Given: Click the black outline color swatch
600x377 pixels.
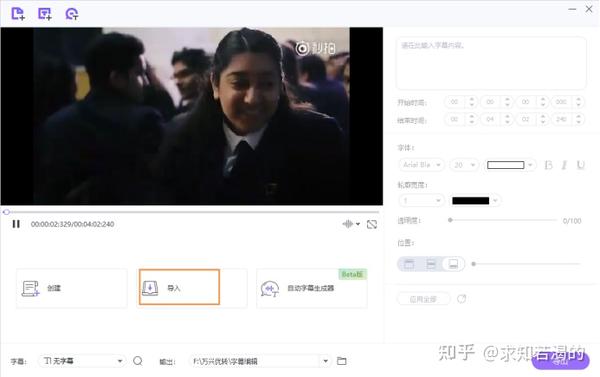Looking at the screenshot, I should coord(470,201).
